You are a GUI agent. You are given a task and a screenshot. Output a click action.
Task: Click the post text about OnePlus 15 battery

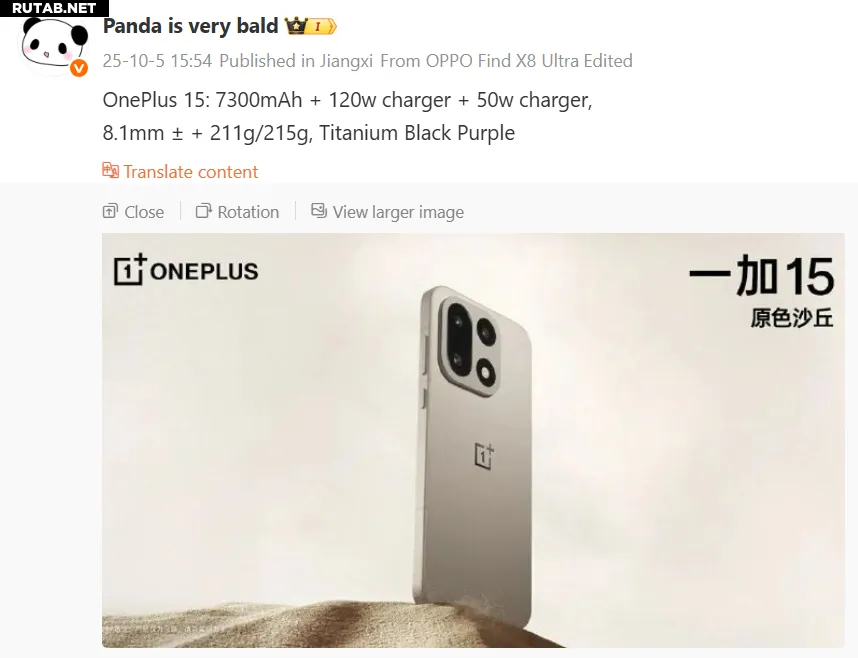click(x=347, y=116)
